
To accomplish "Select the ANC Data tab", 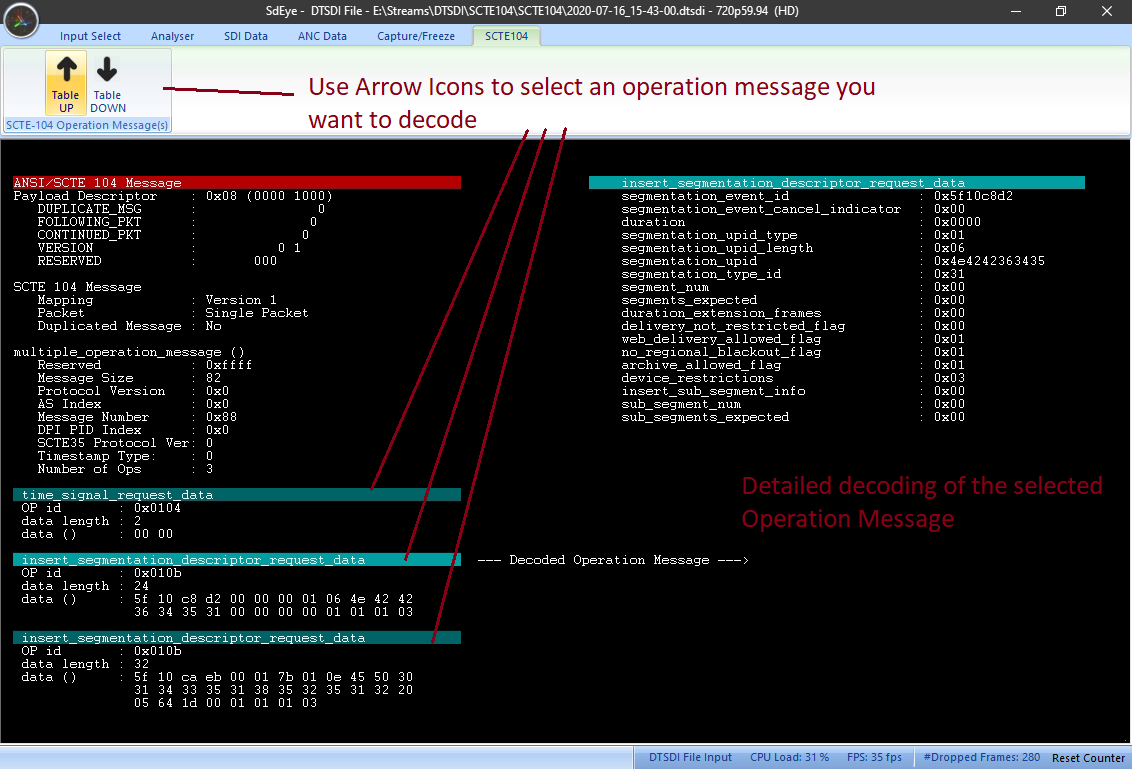I will click(322, 36).
